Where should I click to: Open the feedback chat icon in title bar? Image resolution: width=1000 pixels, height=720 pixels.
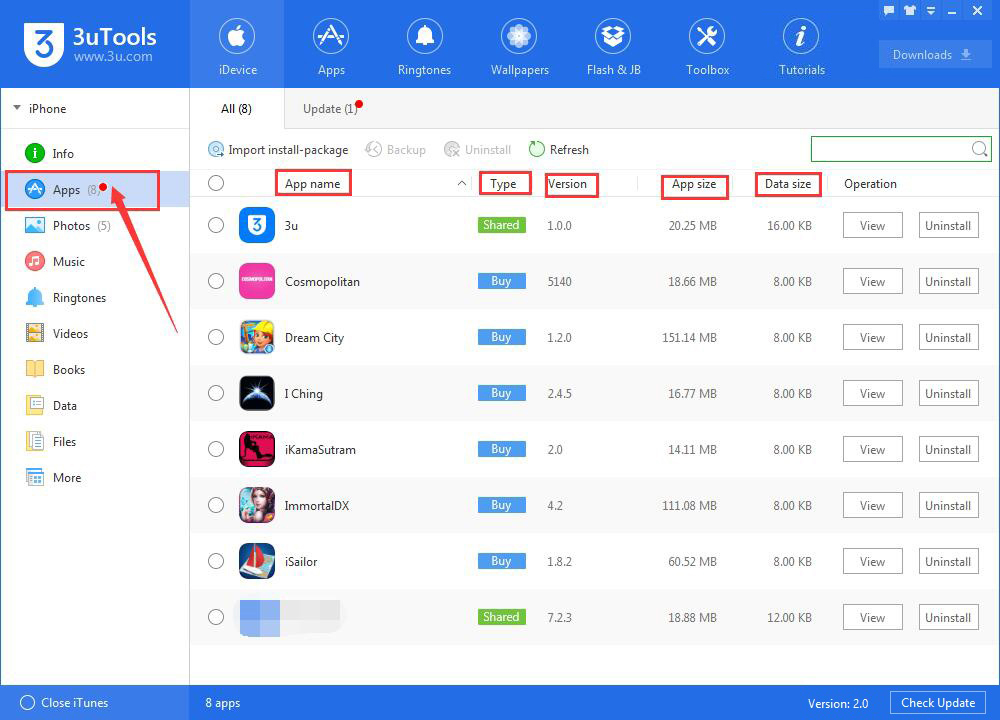tap(889, 10)
